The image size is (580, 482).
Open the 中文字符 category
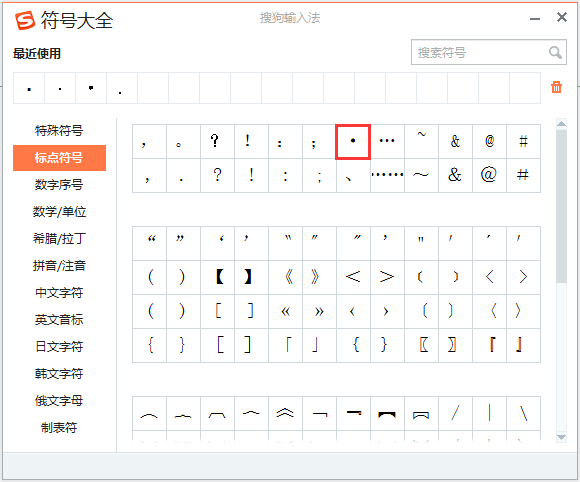(59, 293)
